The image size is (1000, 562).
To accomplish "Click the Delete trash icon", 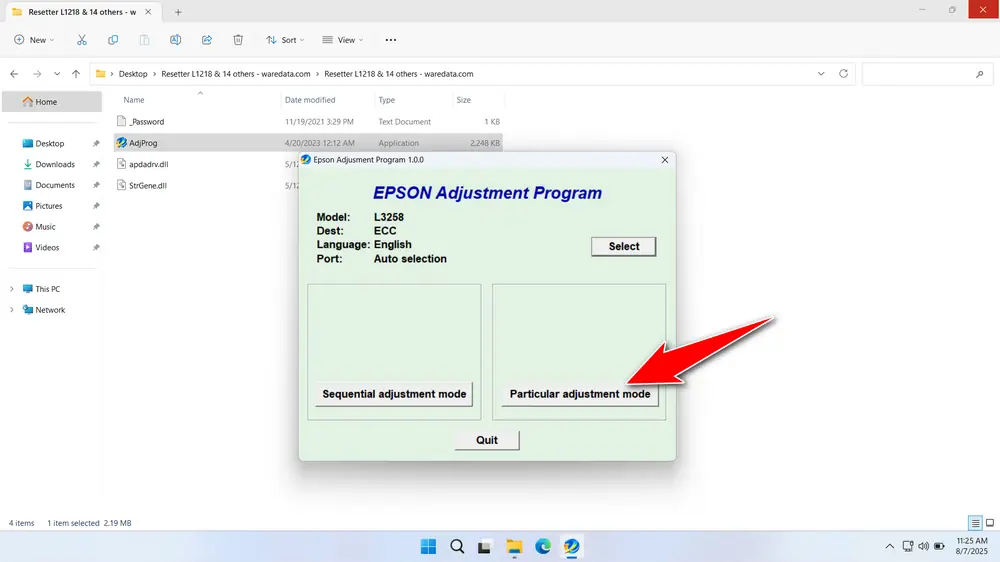I will click(x=238, y=40).
